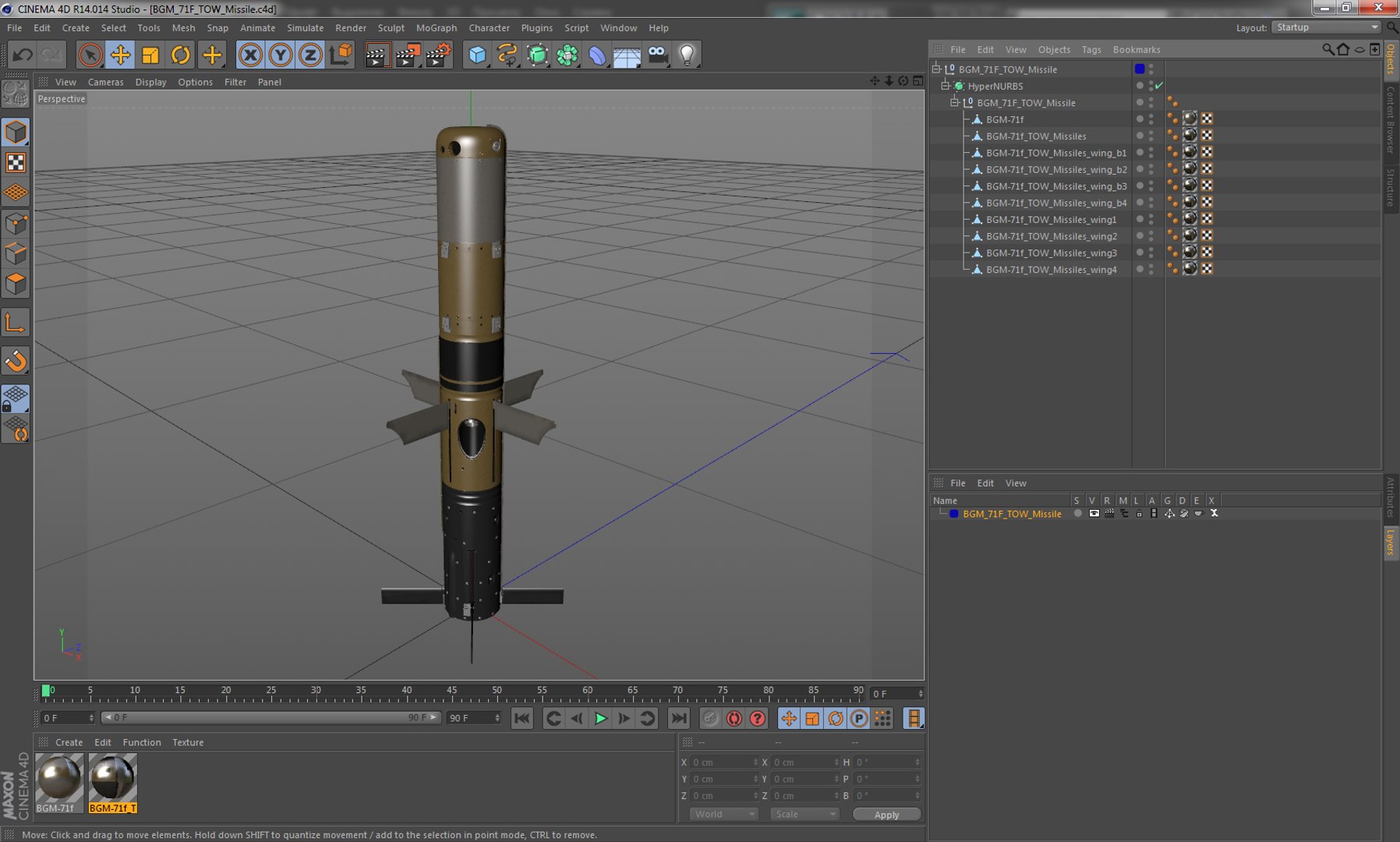
Task: Open the spline tools icon
Action: (x=507, y=55)
